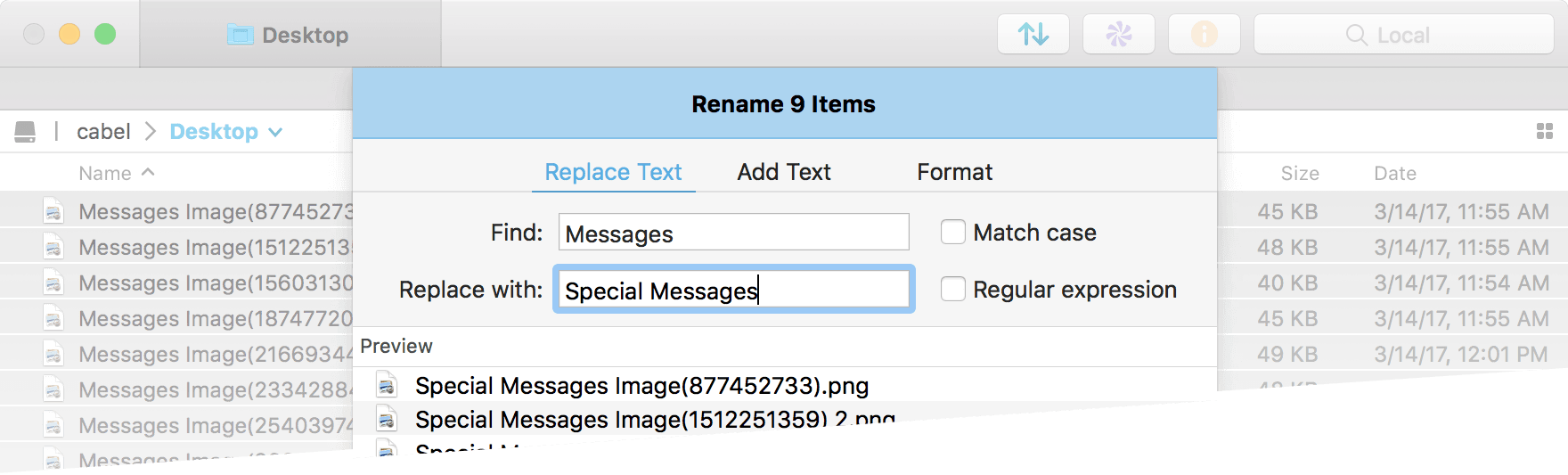Image resolution: width=1568 pixels, height=475 pixels.
Task: Click the transfers arrows toolbar icon
Action: click(x=1033, y=35)
